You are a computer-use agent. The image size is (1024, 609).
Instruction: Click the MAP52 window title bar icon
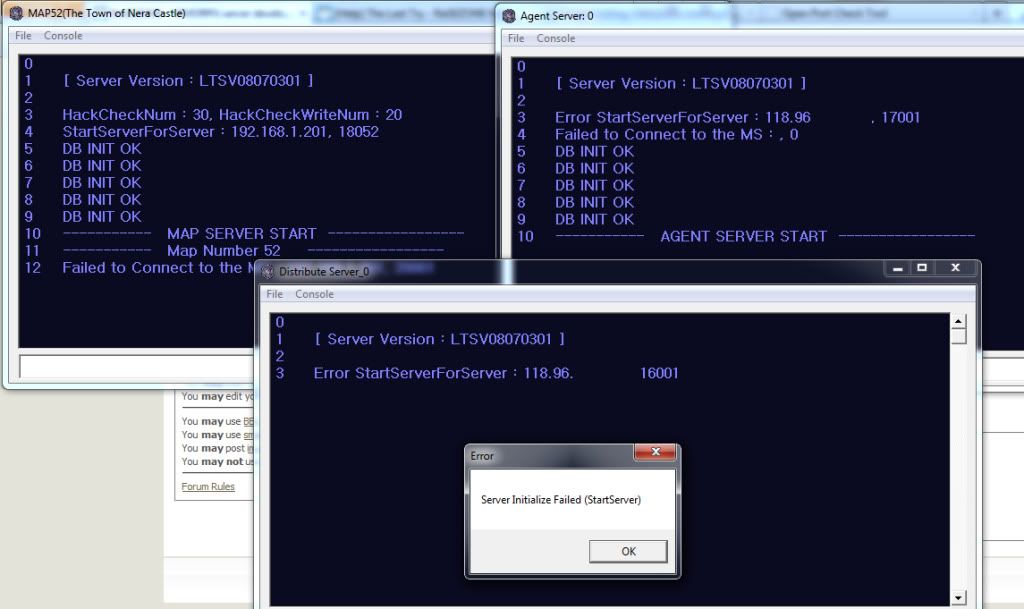tap(16, 14)
